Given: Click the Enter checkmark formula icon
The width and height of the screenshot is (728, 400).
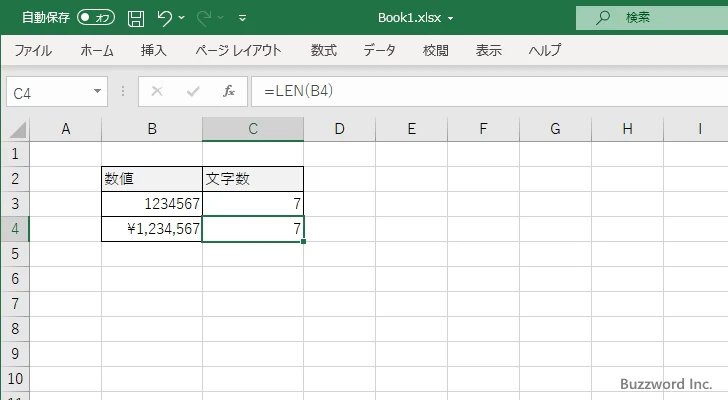Looking at the screenshot, I should tap(193, 91).
